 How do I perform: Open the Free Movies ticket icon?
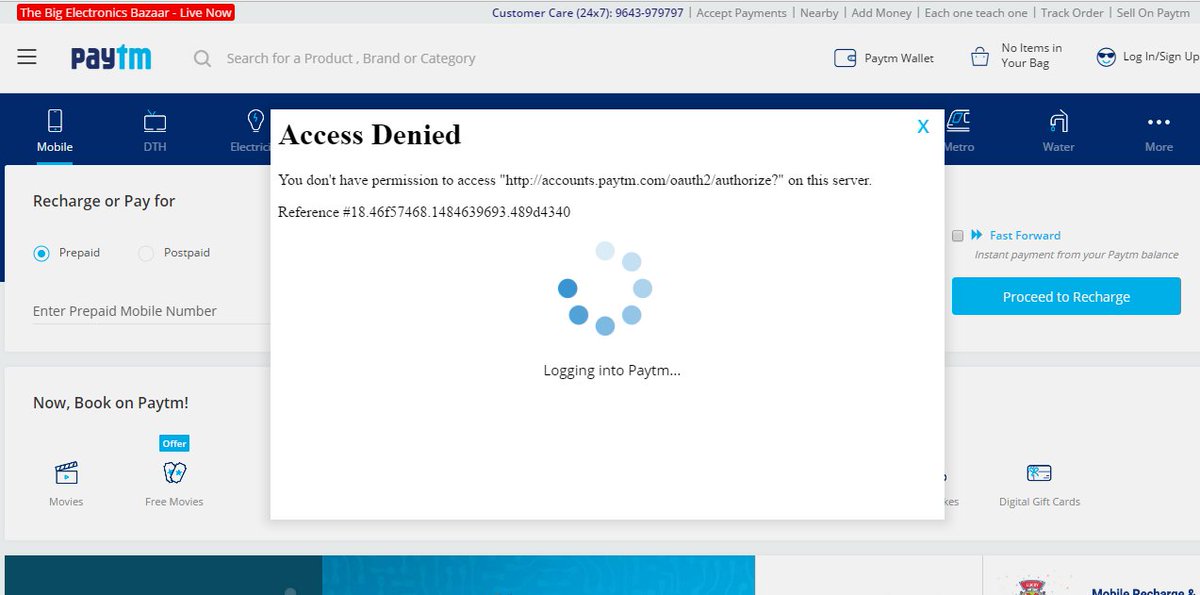coord(174,472)
